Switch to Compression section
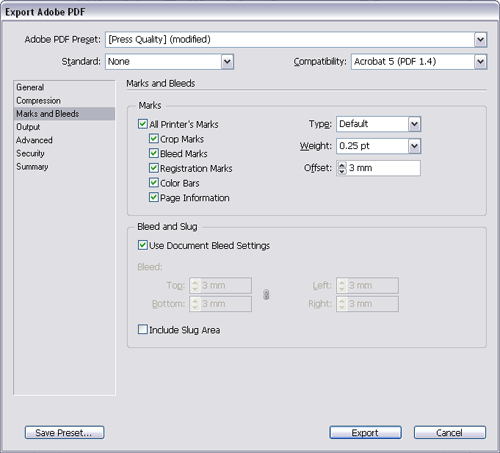Image resolution: width=500 pixels, height=453 pixels. pyautogui.click(x=64, y=101)
